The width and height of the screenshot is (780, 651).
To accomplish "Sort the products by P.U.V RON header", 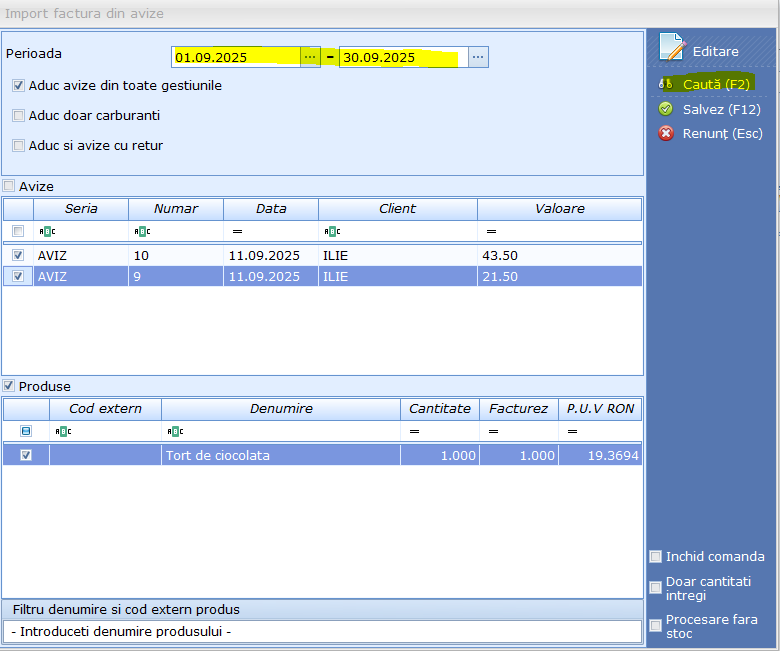I will coord(600,409).
